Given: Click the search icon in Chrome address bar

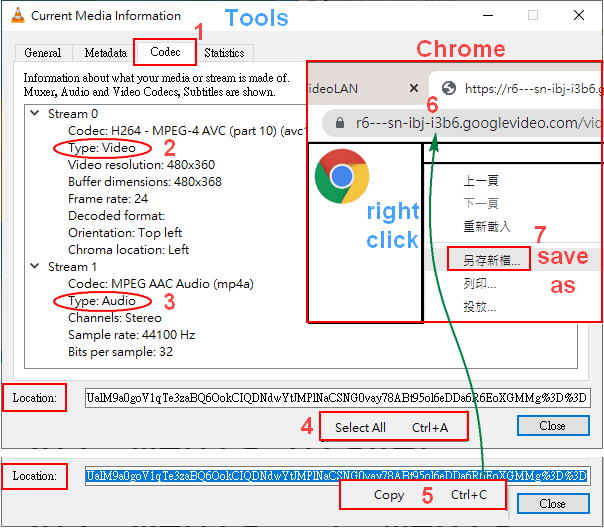Looking at the screenshot, I should point(338,123).
